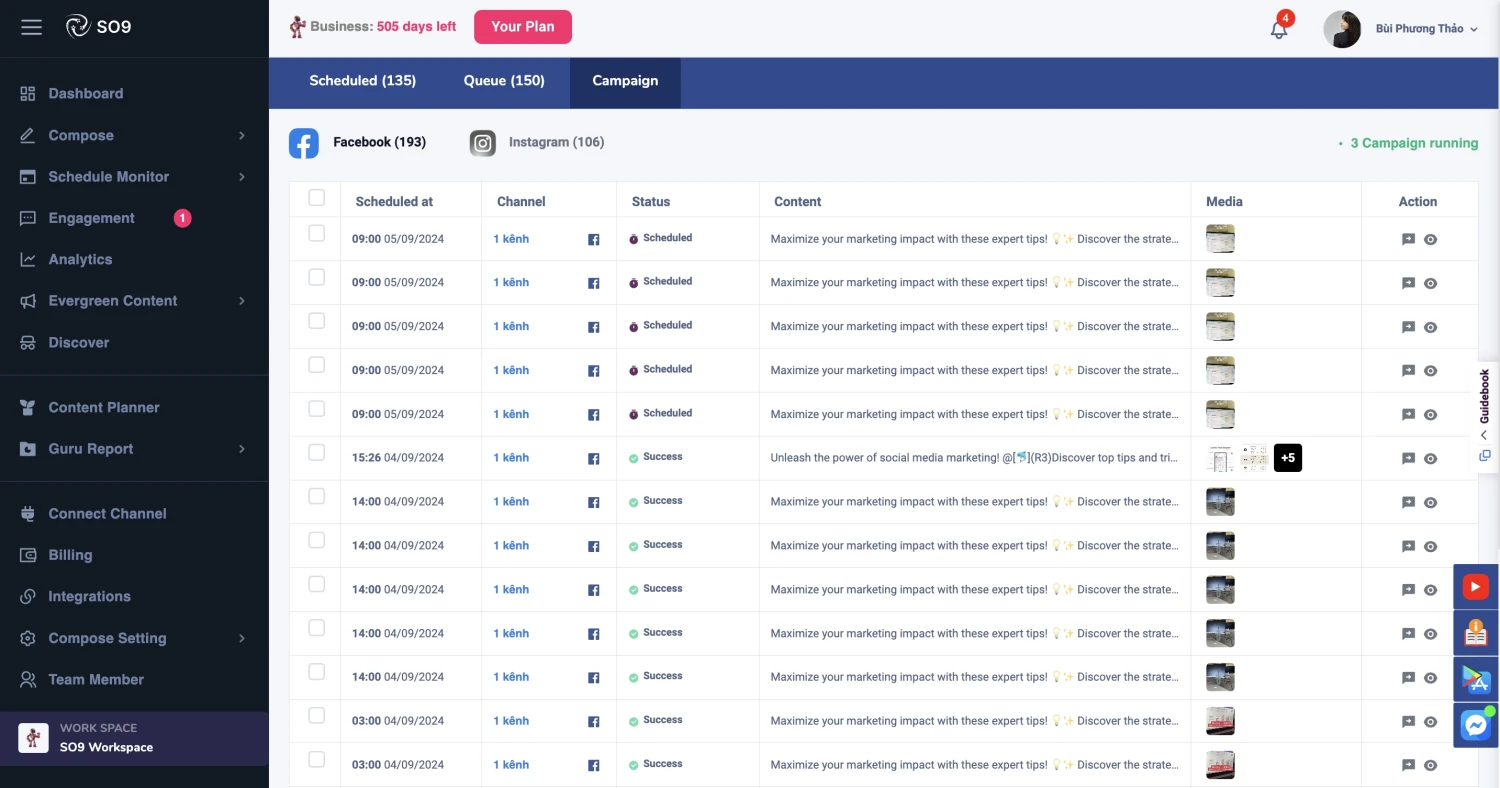1500x788 pixels.
Task: Click the Scheduled at column header
Action: [394, 201]
